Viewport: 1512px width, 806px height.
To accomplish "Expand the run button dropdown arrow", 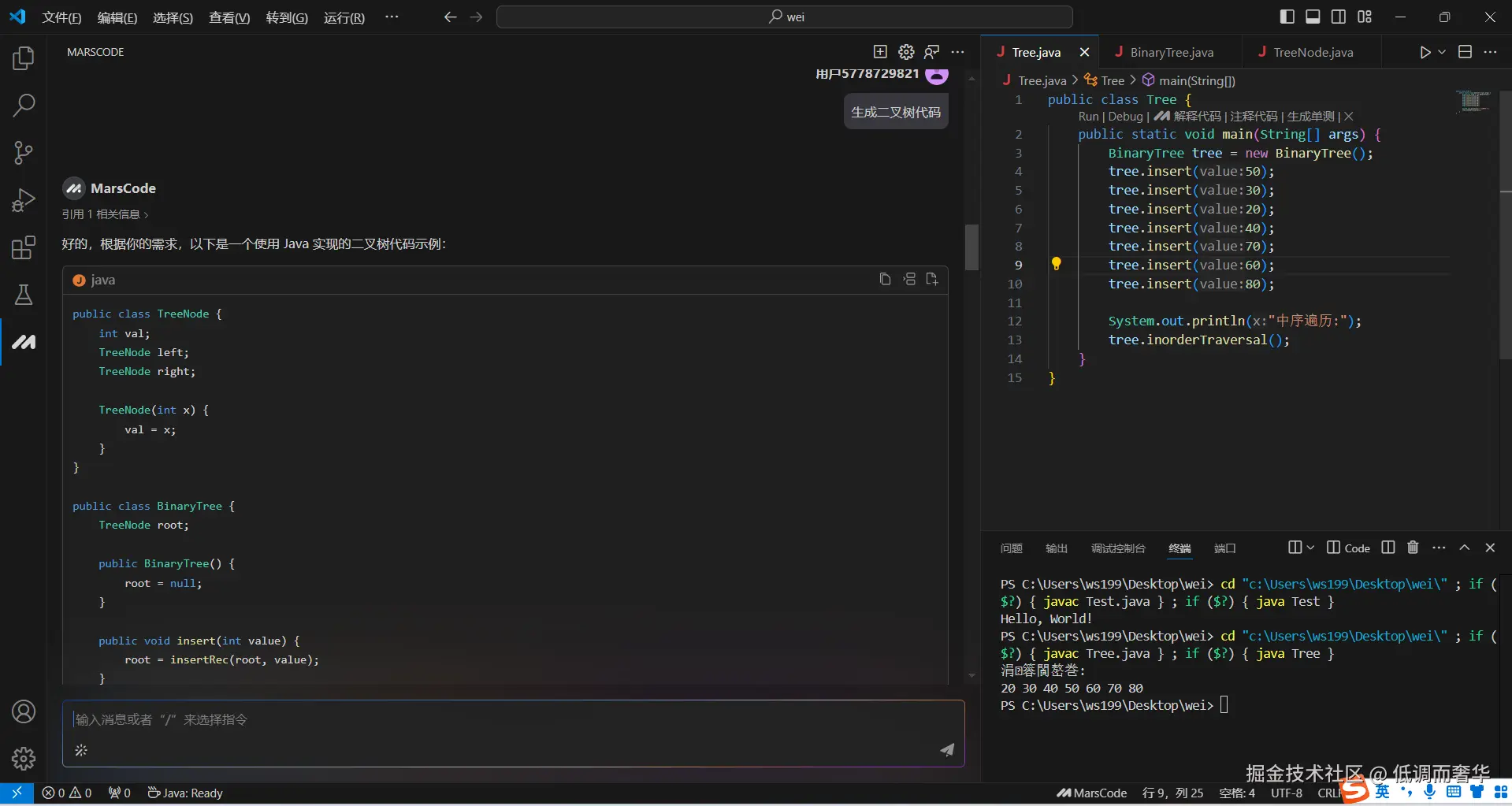I will [x=1442, y=52].
